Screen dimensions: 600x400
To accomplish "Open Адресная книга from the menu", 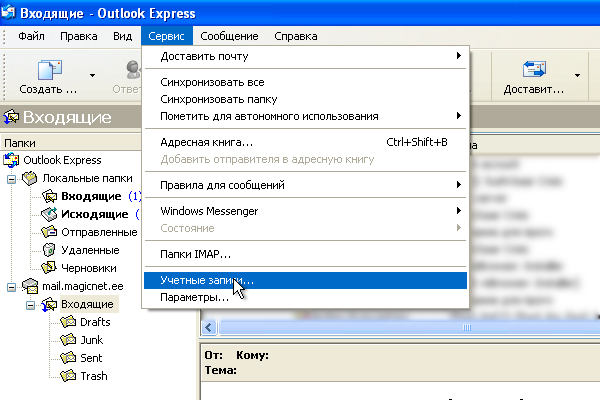I will click(305, 142).
